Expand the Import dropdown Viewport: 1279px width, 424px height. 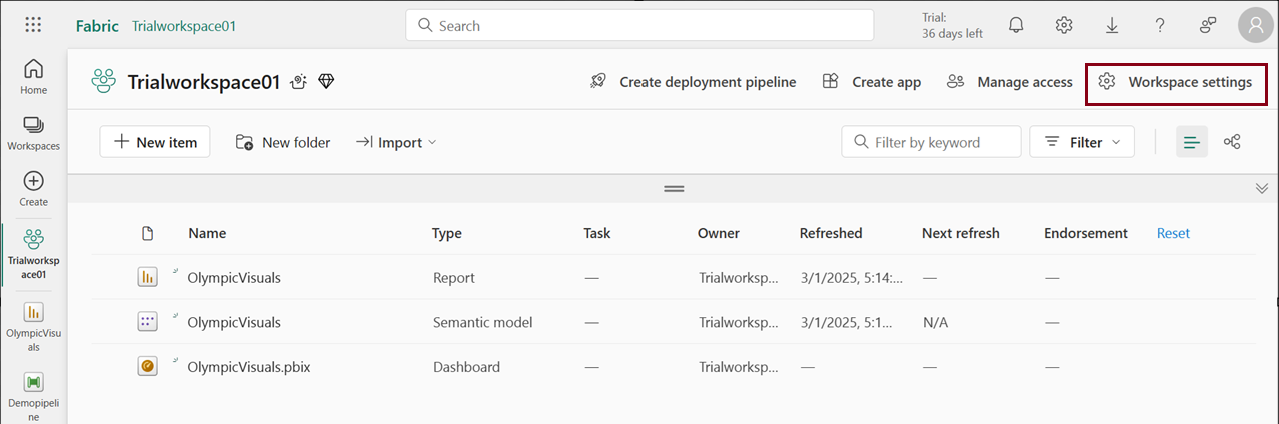(397, 142)
